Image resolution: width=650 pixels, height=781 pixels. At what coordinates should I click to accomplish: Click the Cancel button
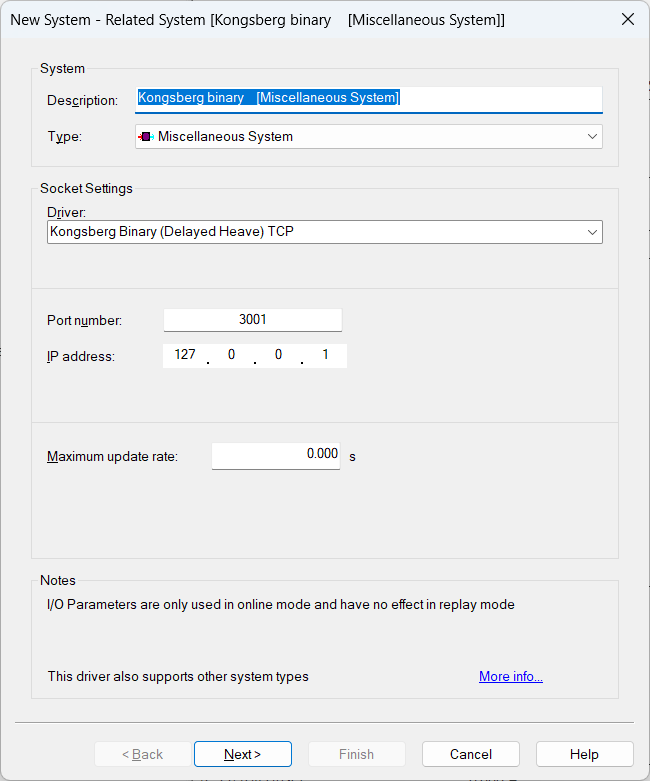pos(471,754)
